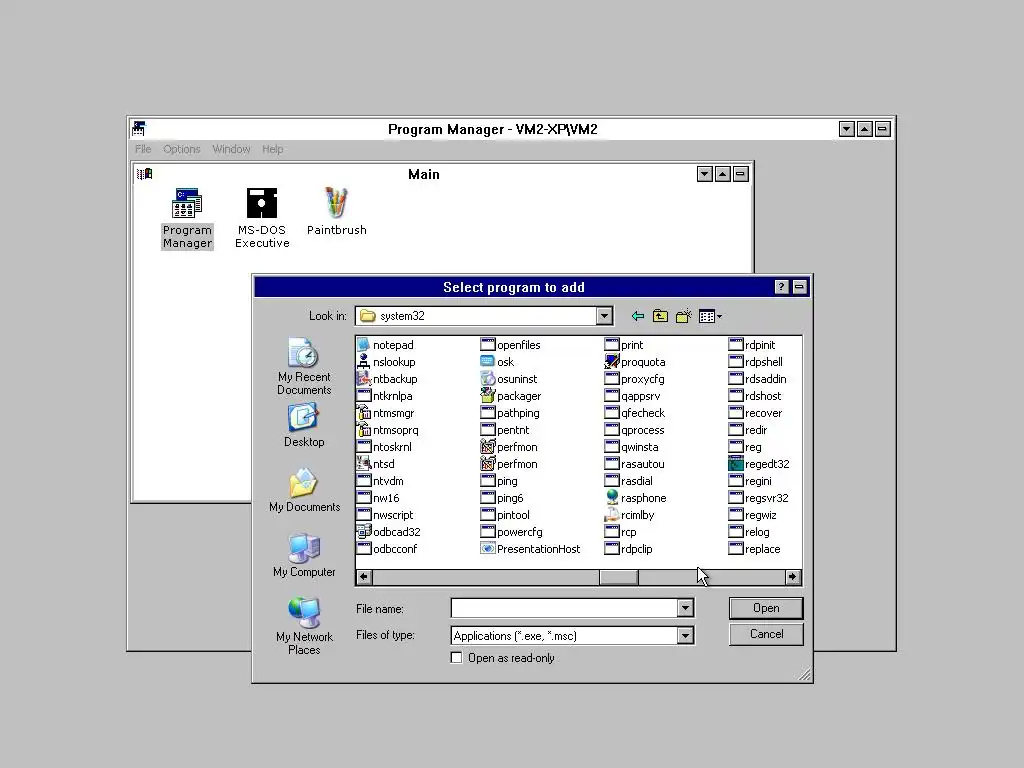Select the regsvr32 file entry

tap(759, 498)
